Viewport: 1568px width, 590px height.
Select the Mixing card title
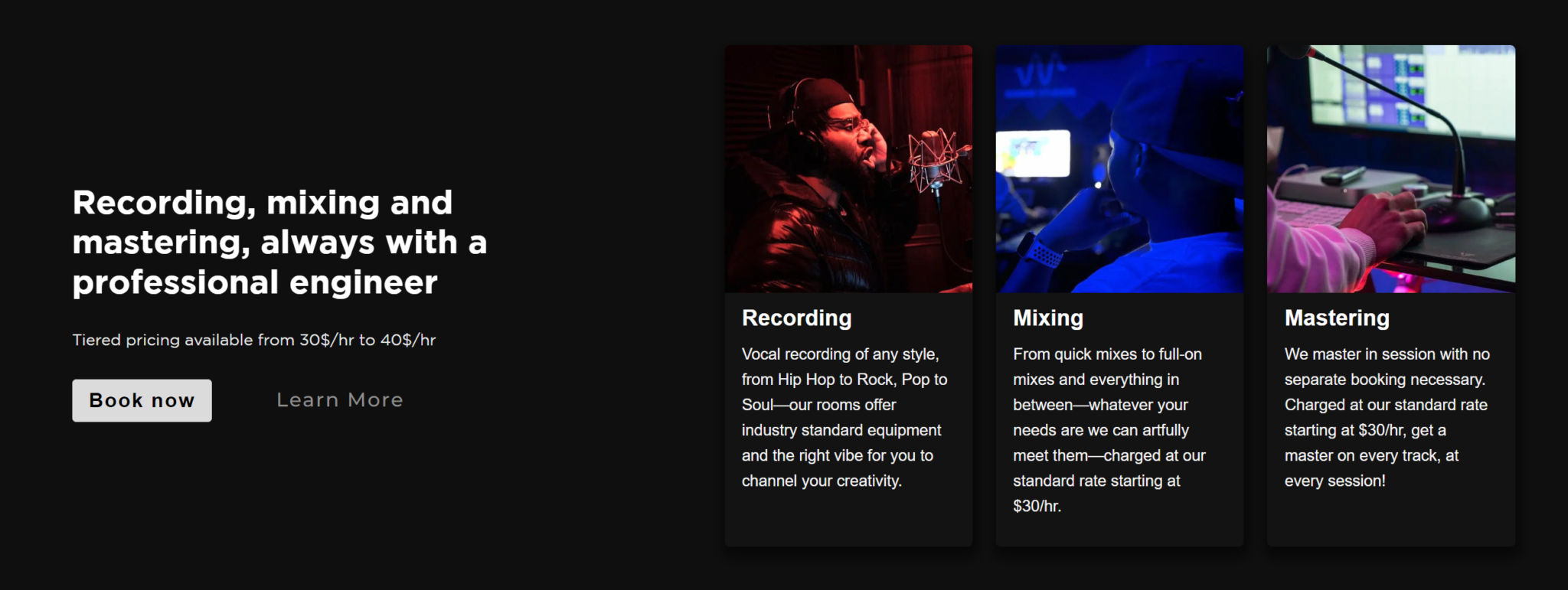tap(1048, 318)
